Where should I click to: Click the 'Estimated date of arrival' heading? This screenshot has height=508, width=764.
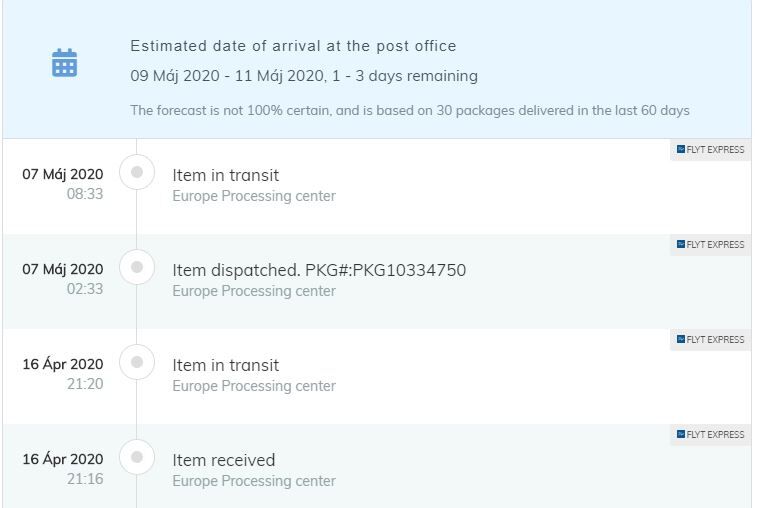coord(293,46)
